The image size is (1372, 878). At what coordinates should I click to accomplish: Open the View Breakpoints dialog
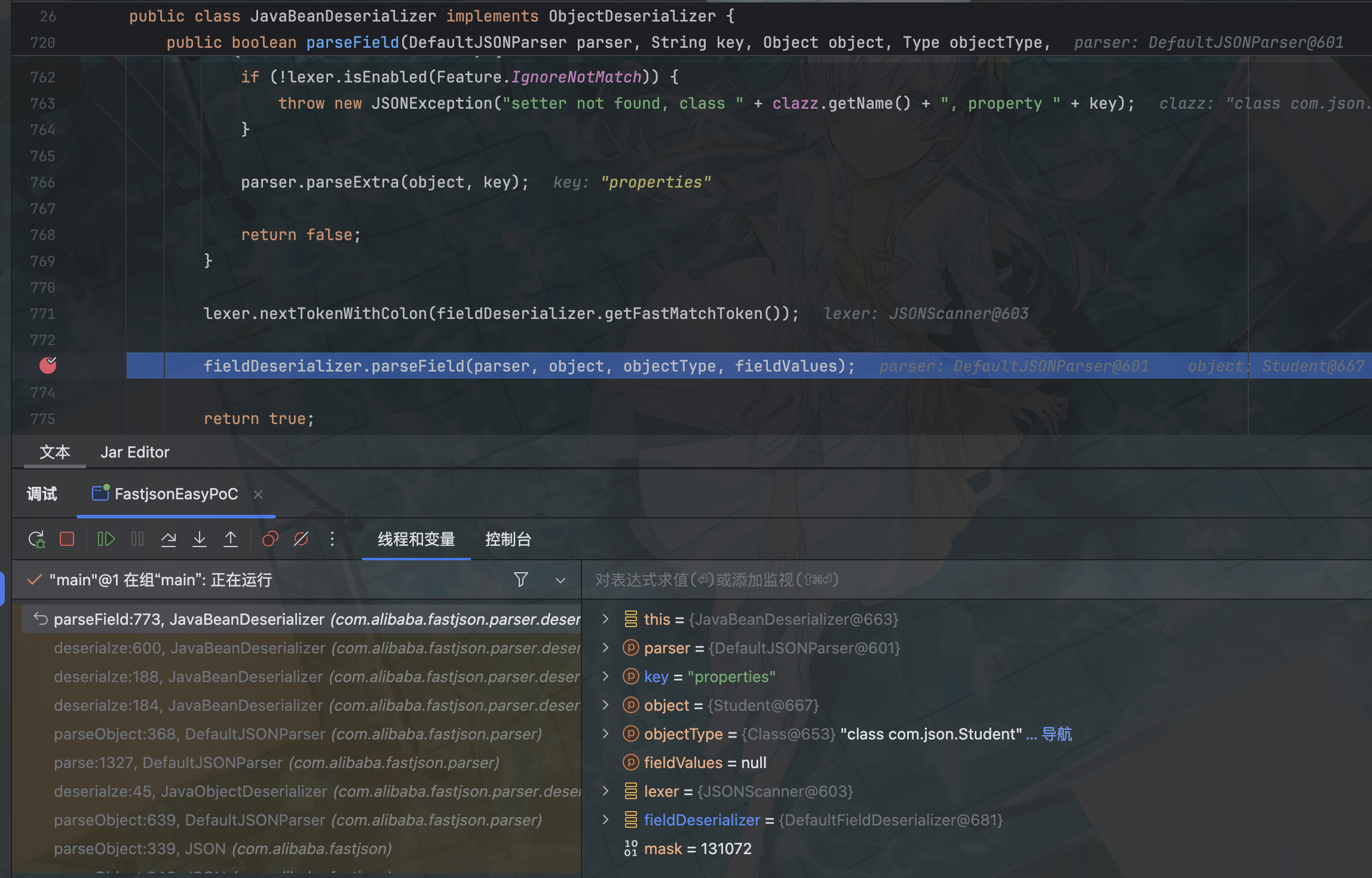(270, 539)
